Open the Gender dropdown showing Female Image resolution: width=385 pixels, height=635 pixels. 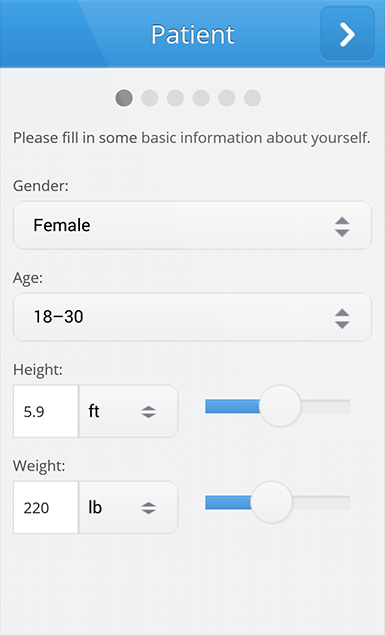click(192, 225)
